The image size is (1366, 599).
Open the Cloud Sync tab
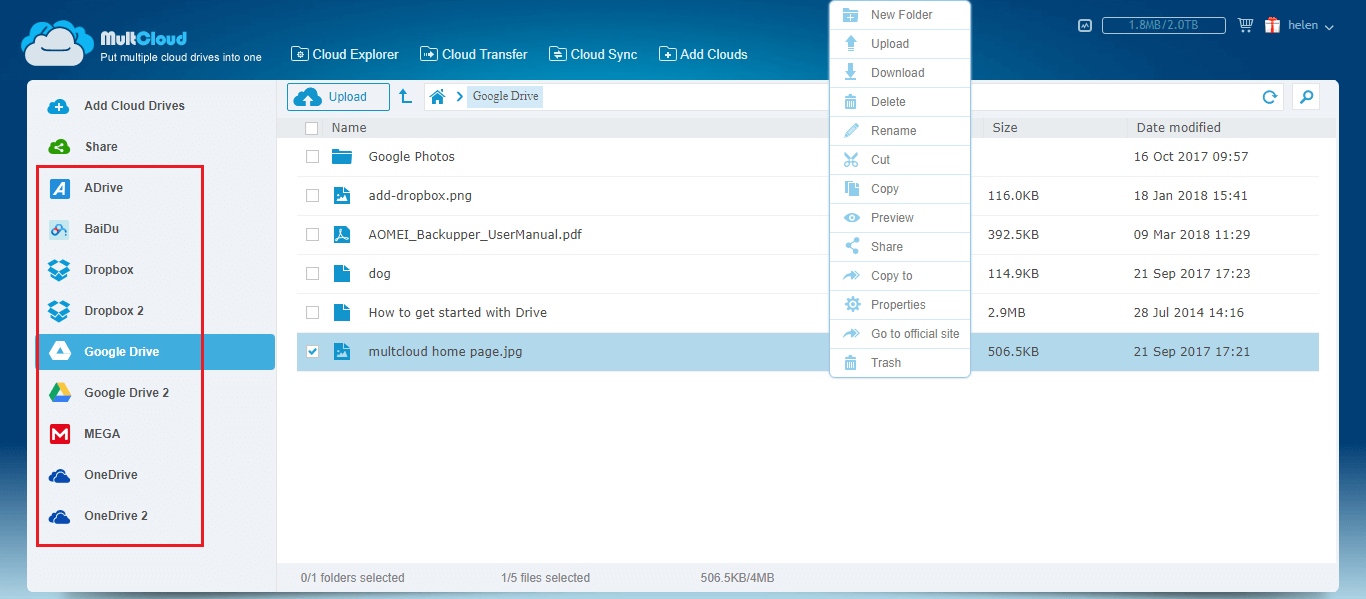(593, 55)
